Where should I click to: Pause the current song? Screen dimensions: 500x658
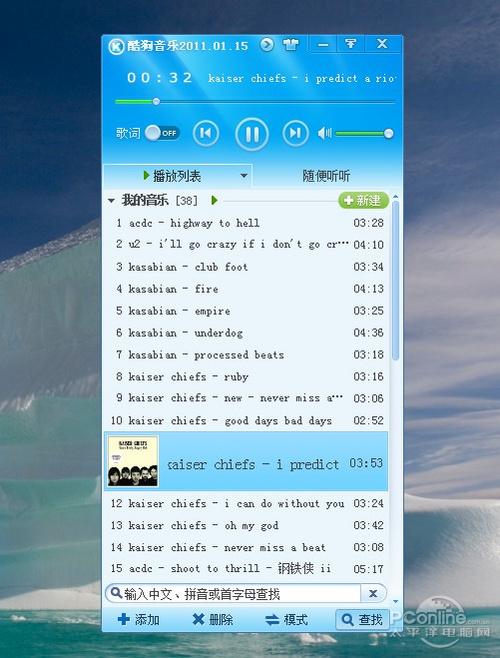pyautogui.click(x=251, y=134)
